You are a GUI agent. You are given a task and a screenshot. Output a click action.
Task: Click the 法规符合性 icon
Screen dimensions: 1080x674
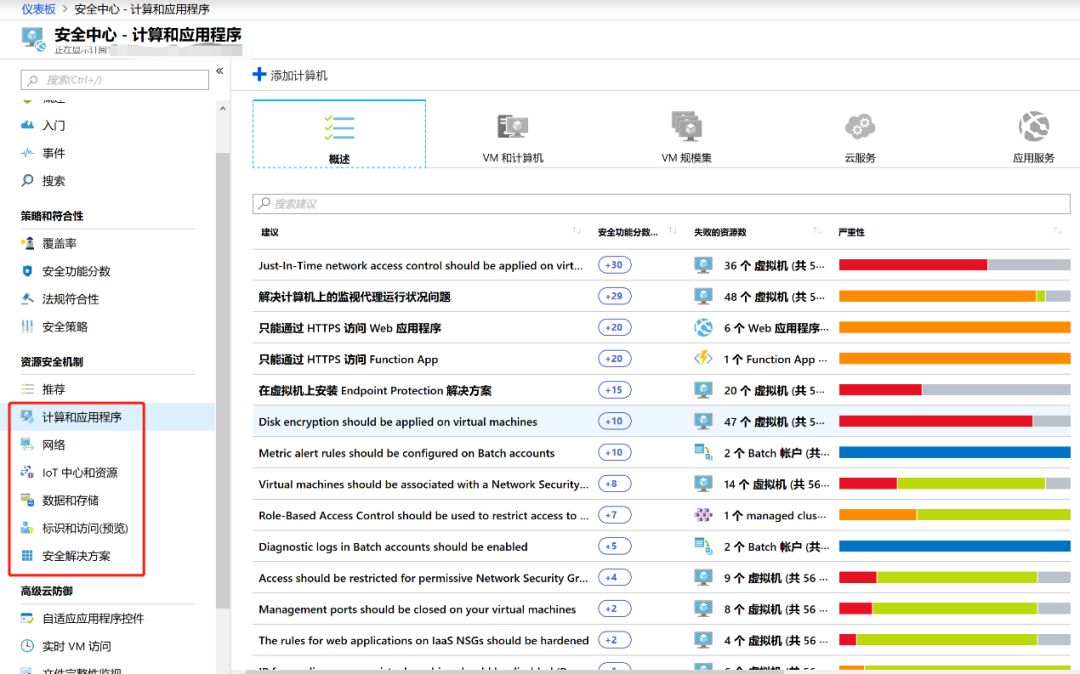tap(28, 298)
